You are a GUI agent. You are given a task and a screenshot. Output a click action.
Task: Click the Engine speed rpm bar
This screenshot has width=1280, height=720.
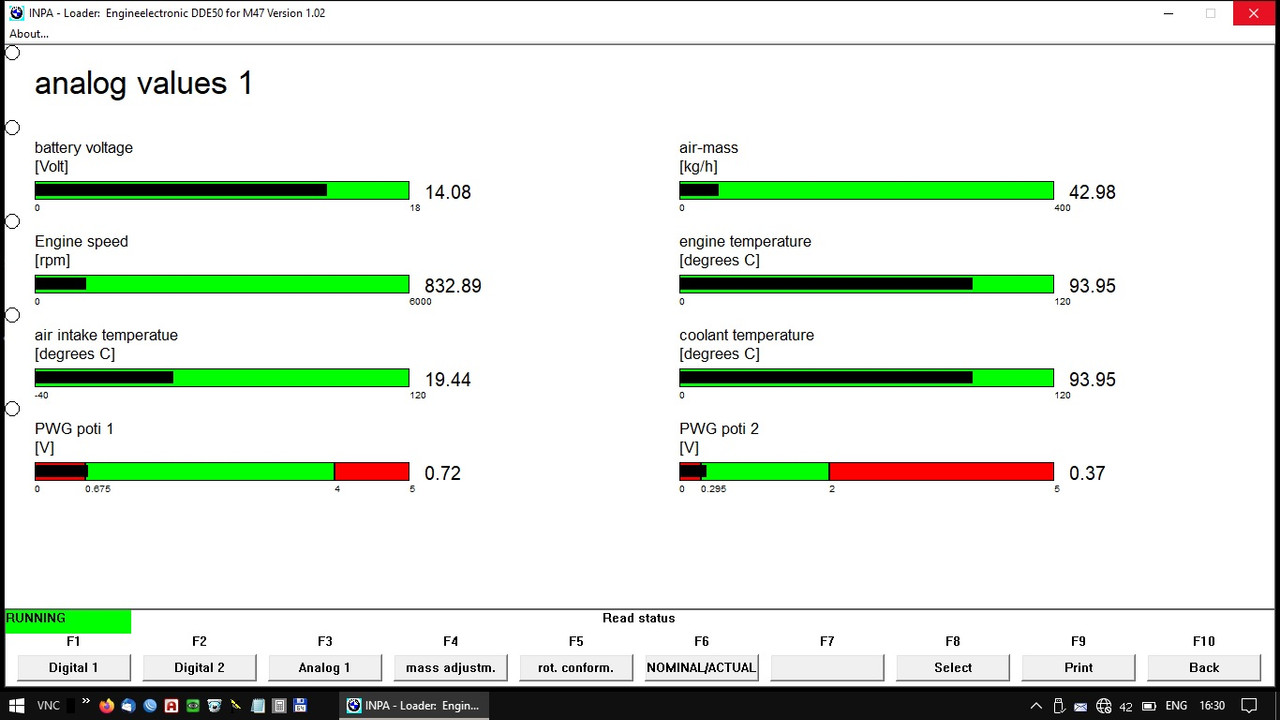tap(222, 284)
